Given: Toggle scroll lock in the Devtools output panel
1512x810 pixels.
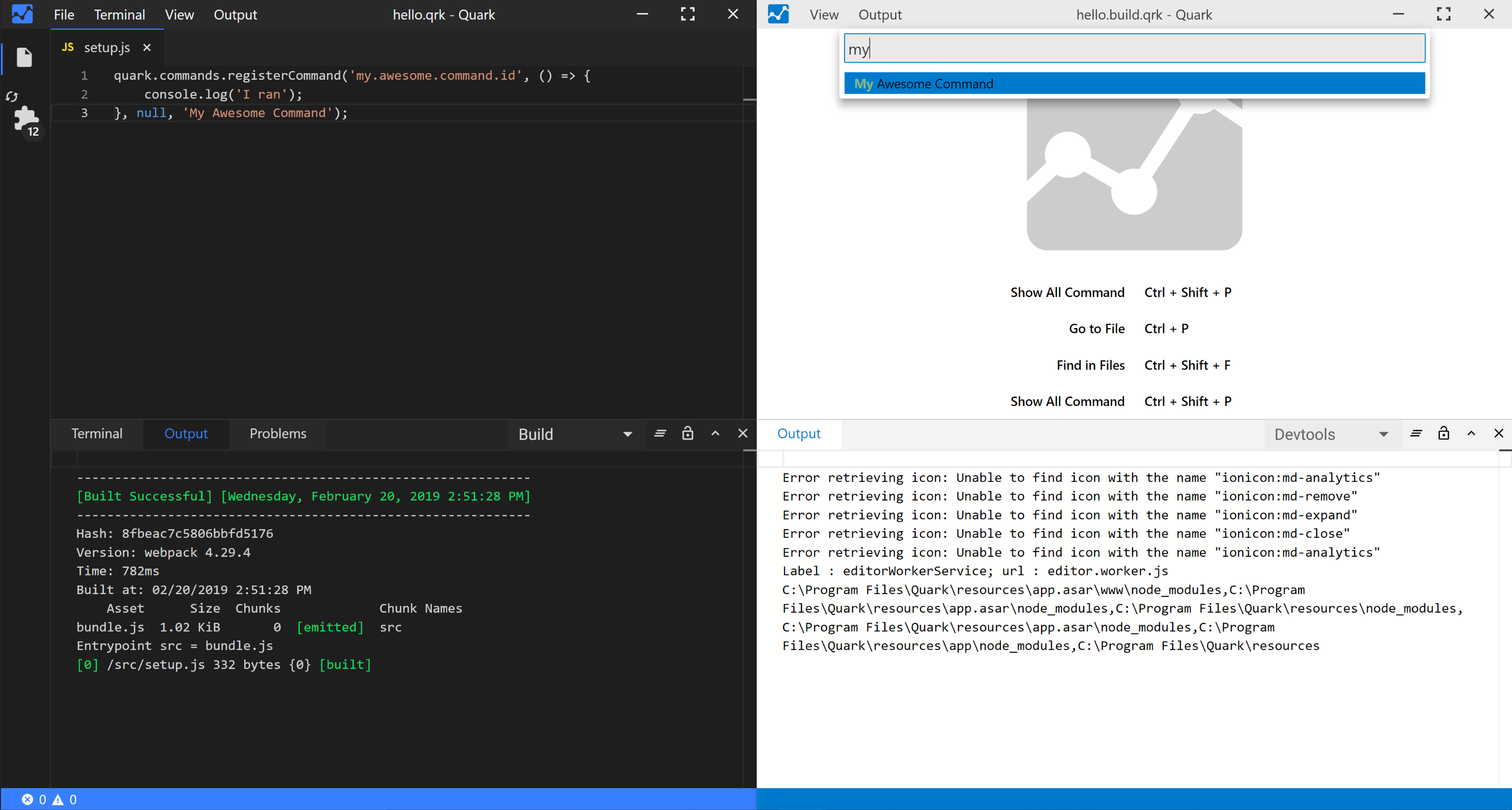Looking at the screenshot, I should [x=1443, y=433].
